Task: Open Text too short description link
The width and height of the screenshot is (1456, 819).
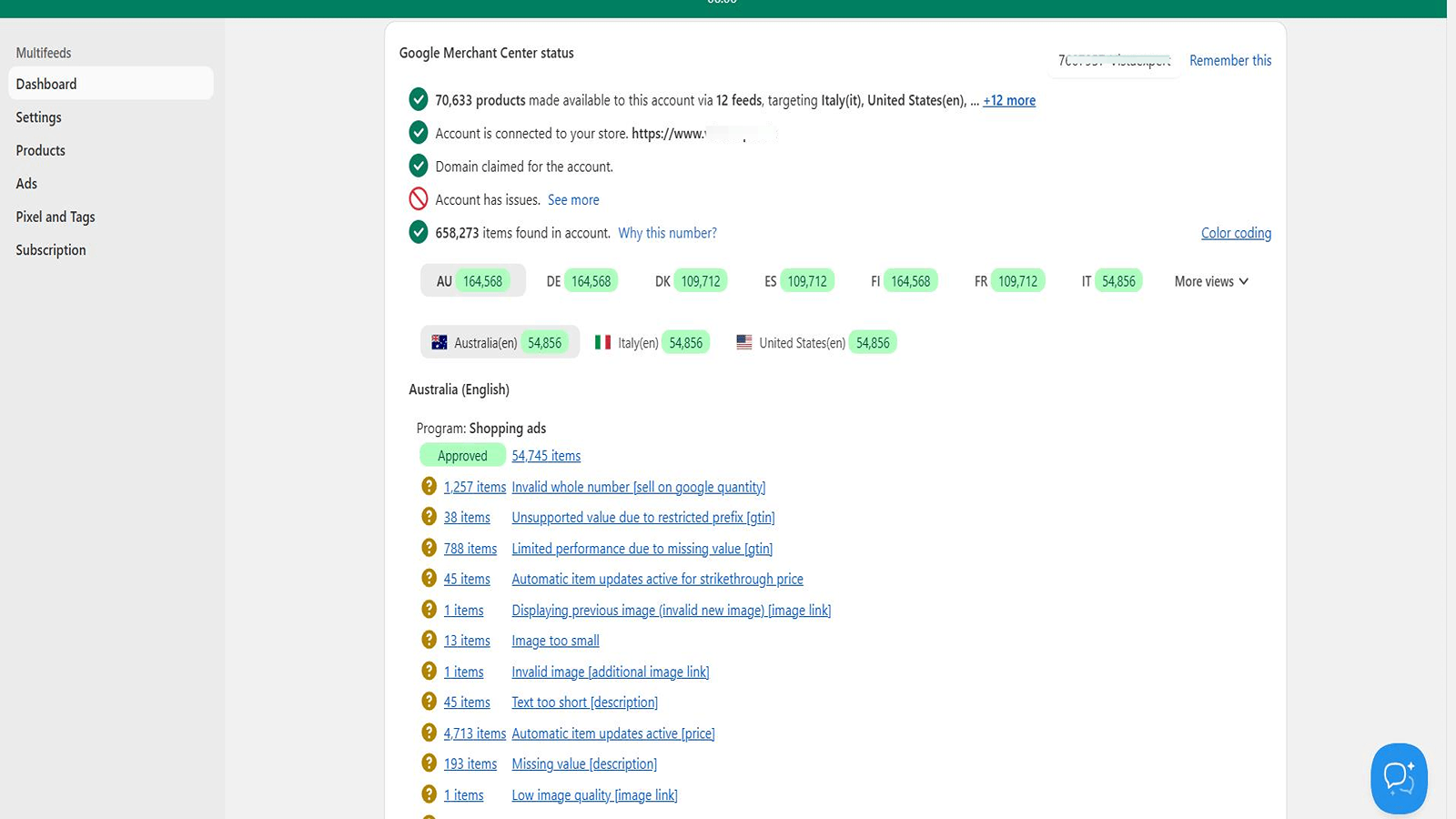Action: [x=584, y=703]
